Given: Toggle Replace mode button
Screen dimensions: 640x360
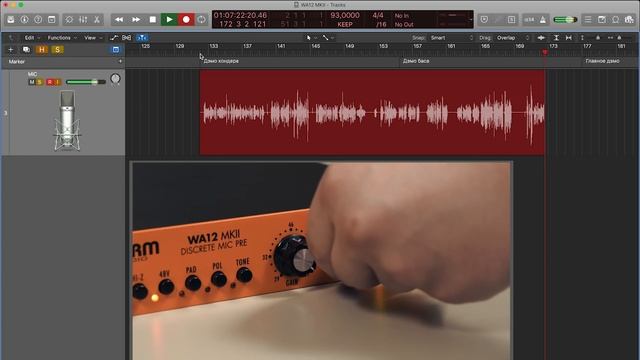Looking at the screenshot, I should pyautogui.click(x=484, y=20).
